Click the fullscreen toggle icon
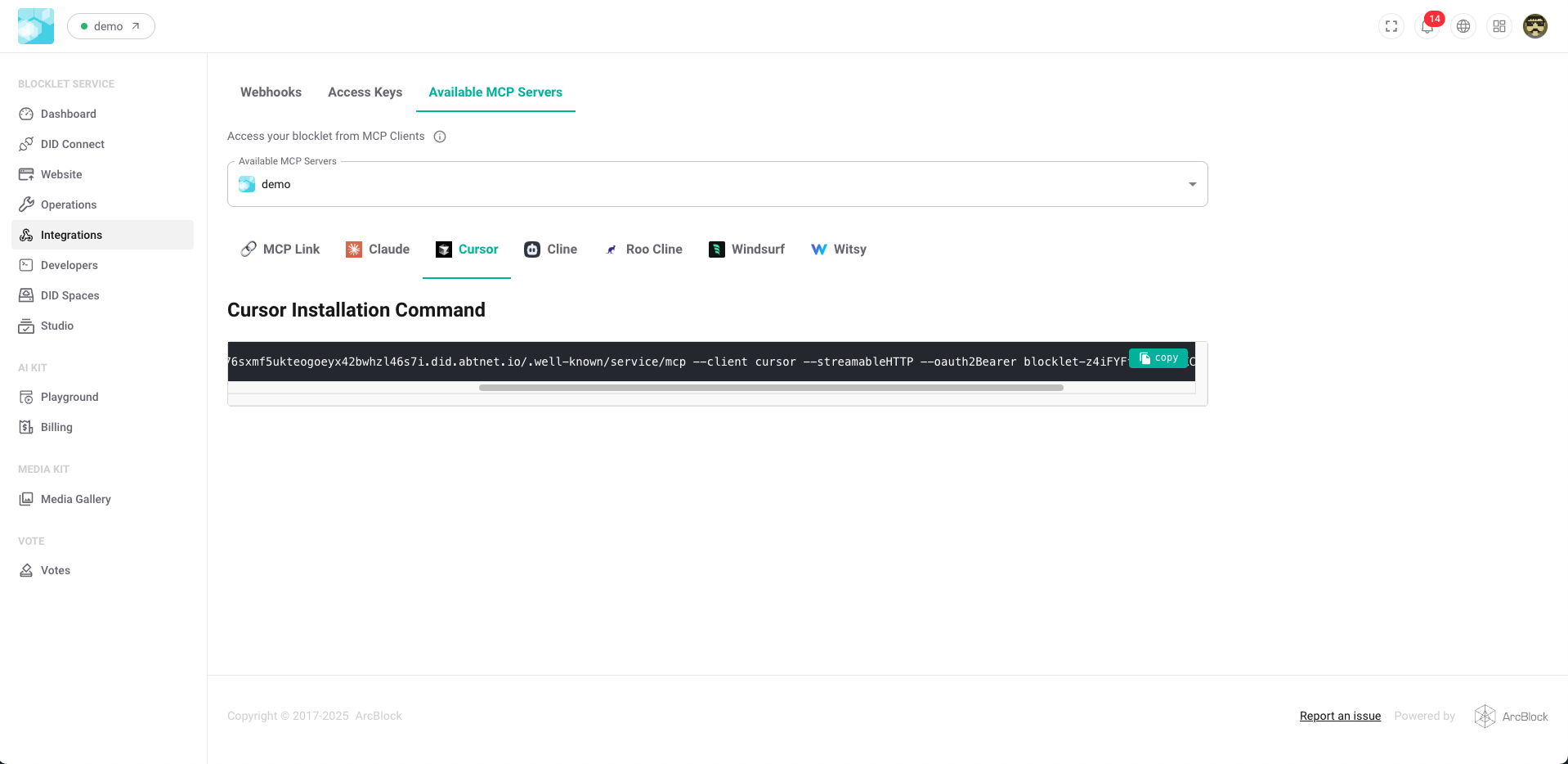The image size is (1568, 764). (1391, 26)
